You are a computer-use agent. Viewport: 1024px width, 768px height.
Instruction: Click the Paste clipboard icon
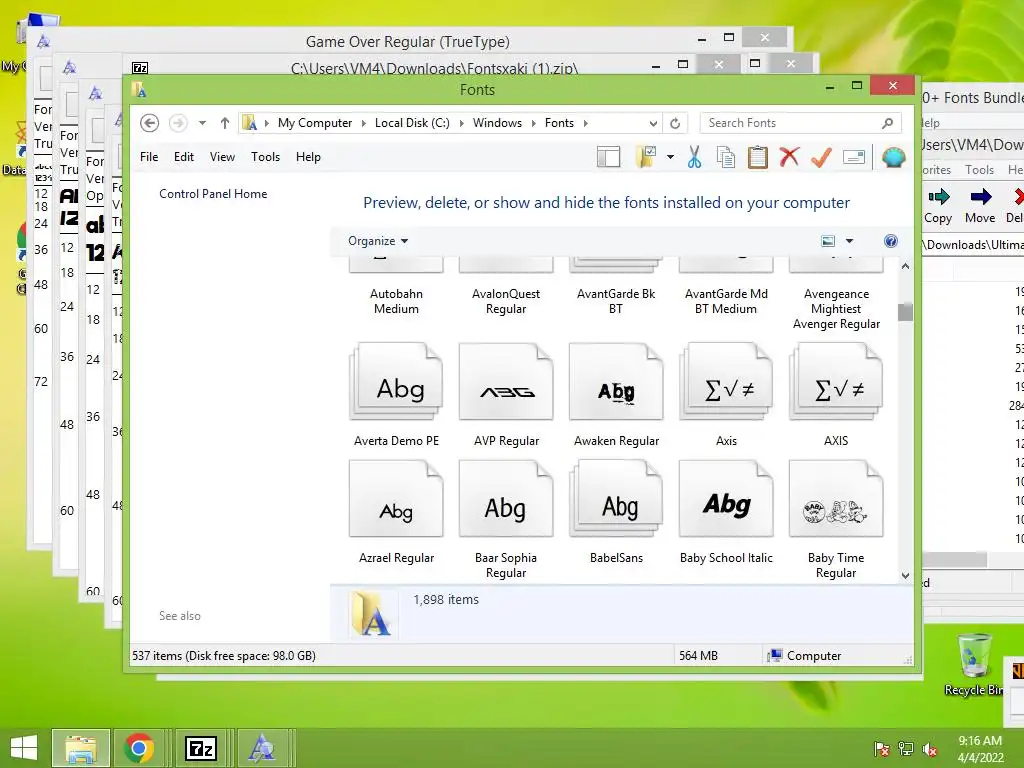point(758,157)
